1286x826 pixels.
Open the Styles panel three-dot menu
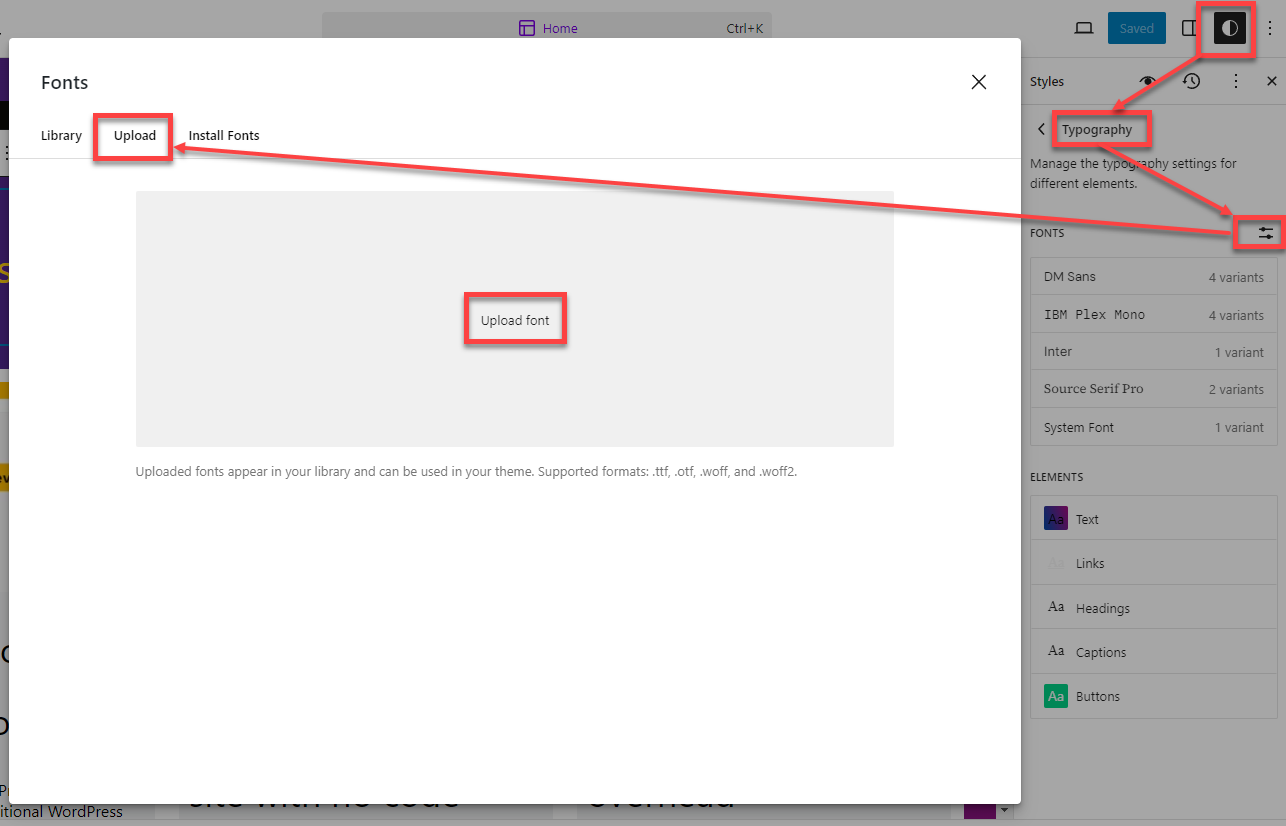(x=1236, y=81)
